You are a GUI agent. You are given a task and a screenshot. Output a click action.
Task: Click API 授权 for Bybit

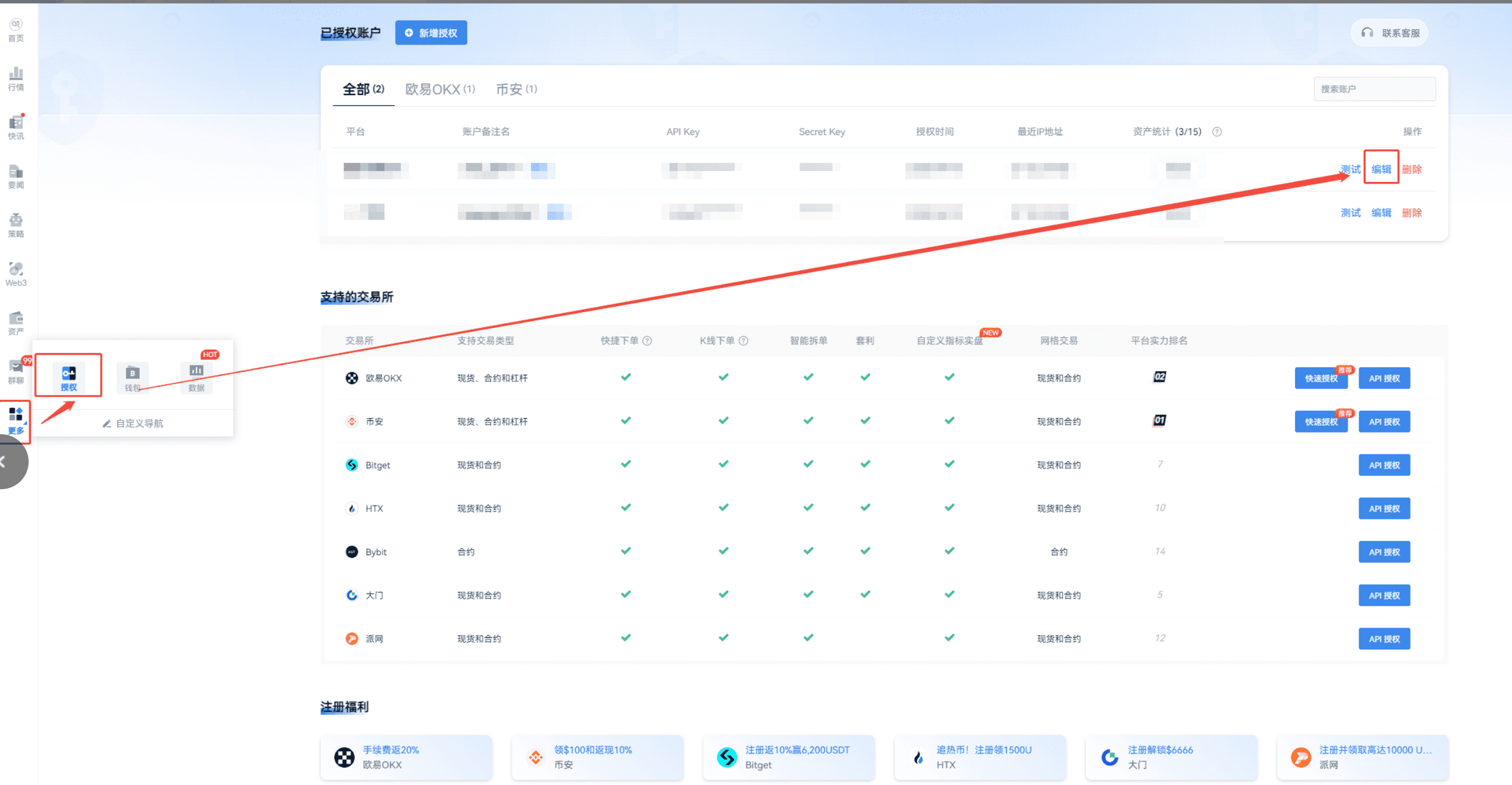pyautogui.click(x=1384, y=552)
